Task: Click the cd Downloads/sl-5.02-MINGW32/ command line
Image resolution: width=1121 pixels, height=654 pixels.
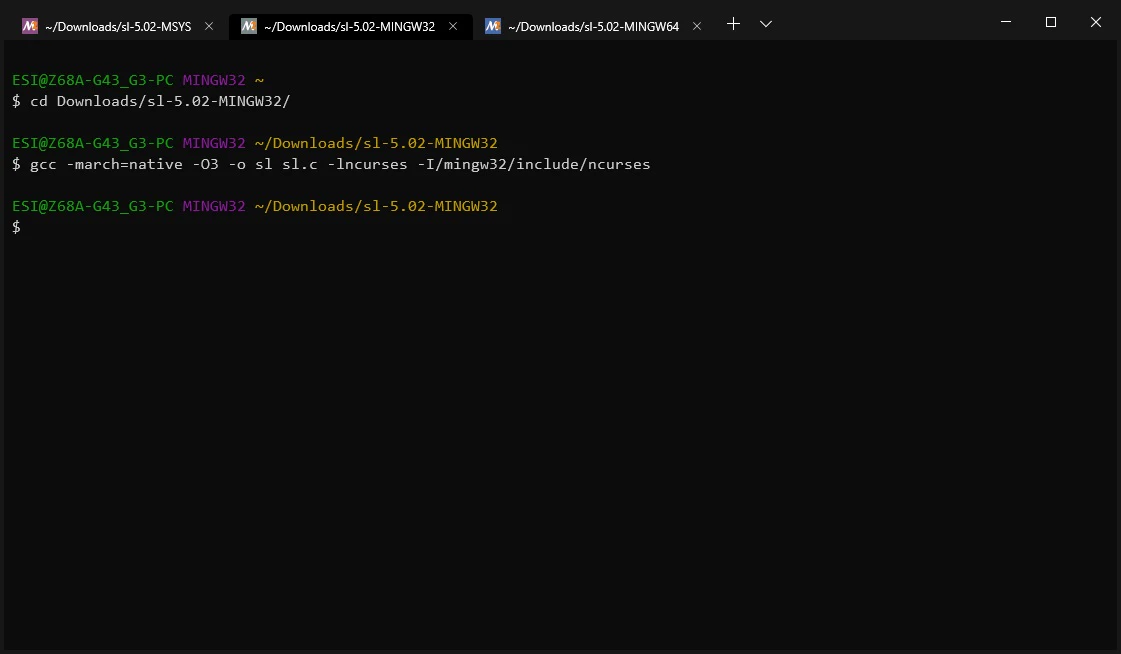Action: [151, 101]
